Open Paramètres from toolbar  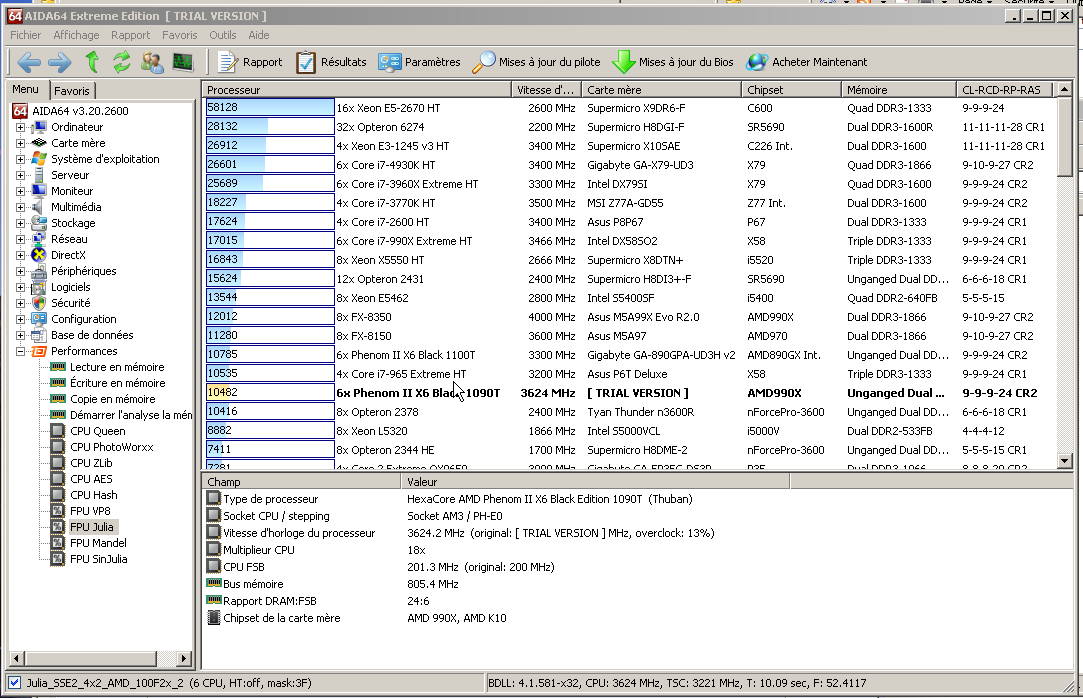click(x=419, y=62)
